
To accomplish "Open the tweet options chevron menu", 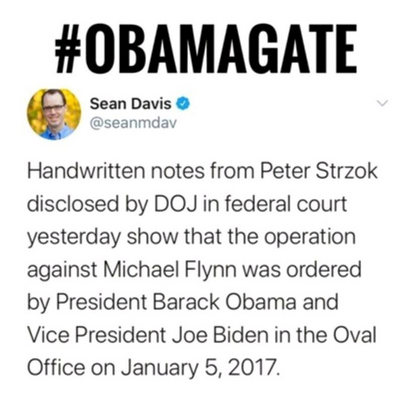I will [384, 104].
